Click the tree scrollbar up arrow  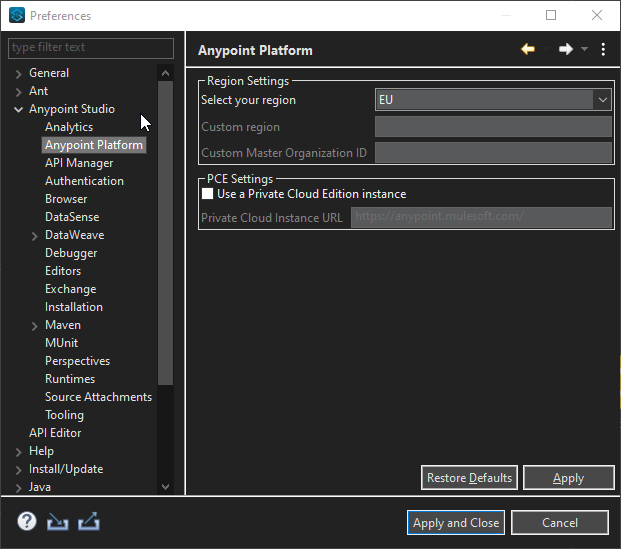pos(165,73)
